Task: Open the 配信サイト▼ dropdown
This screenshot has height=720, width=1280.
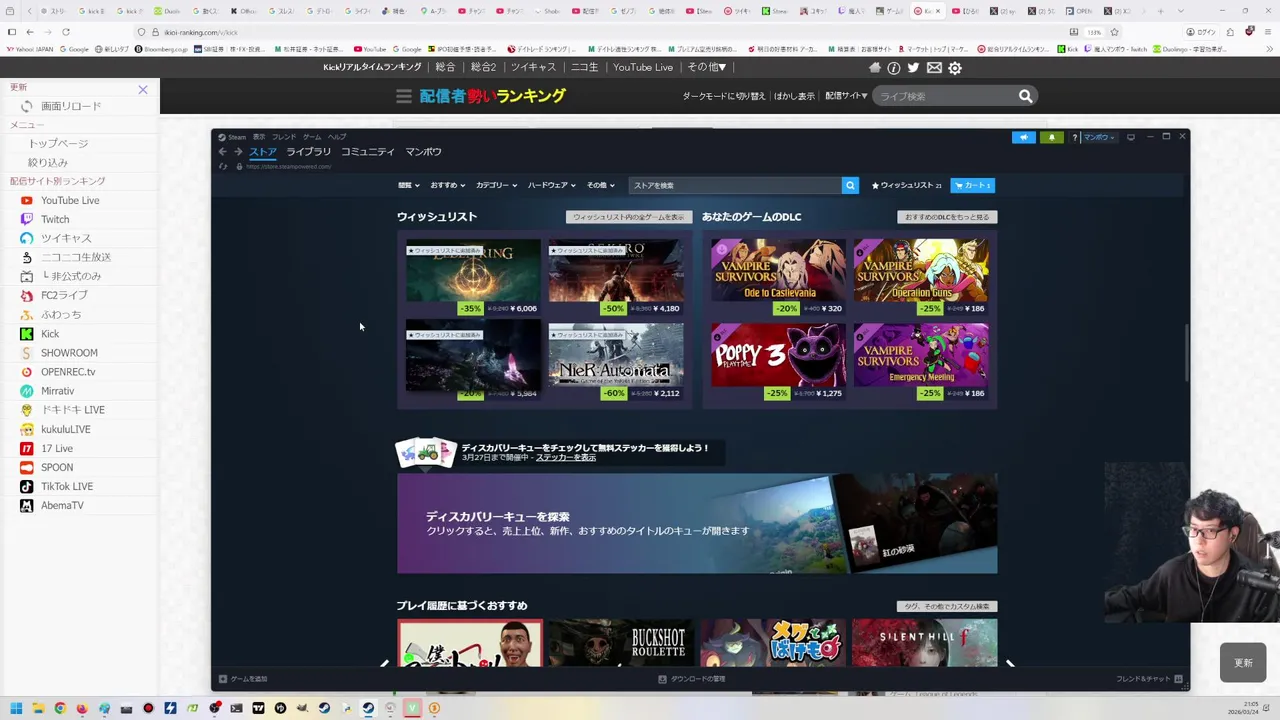Action: coord(846,96)
